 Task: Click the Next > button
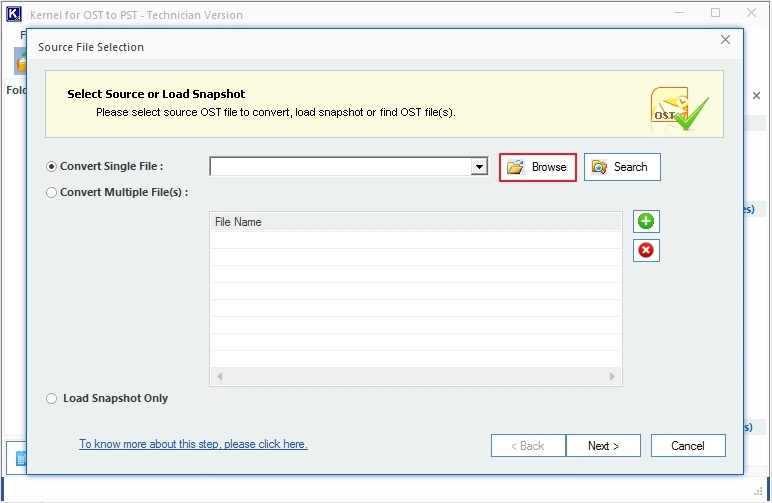603,446
